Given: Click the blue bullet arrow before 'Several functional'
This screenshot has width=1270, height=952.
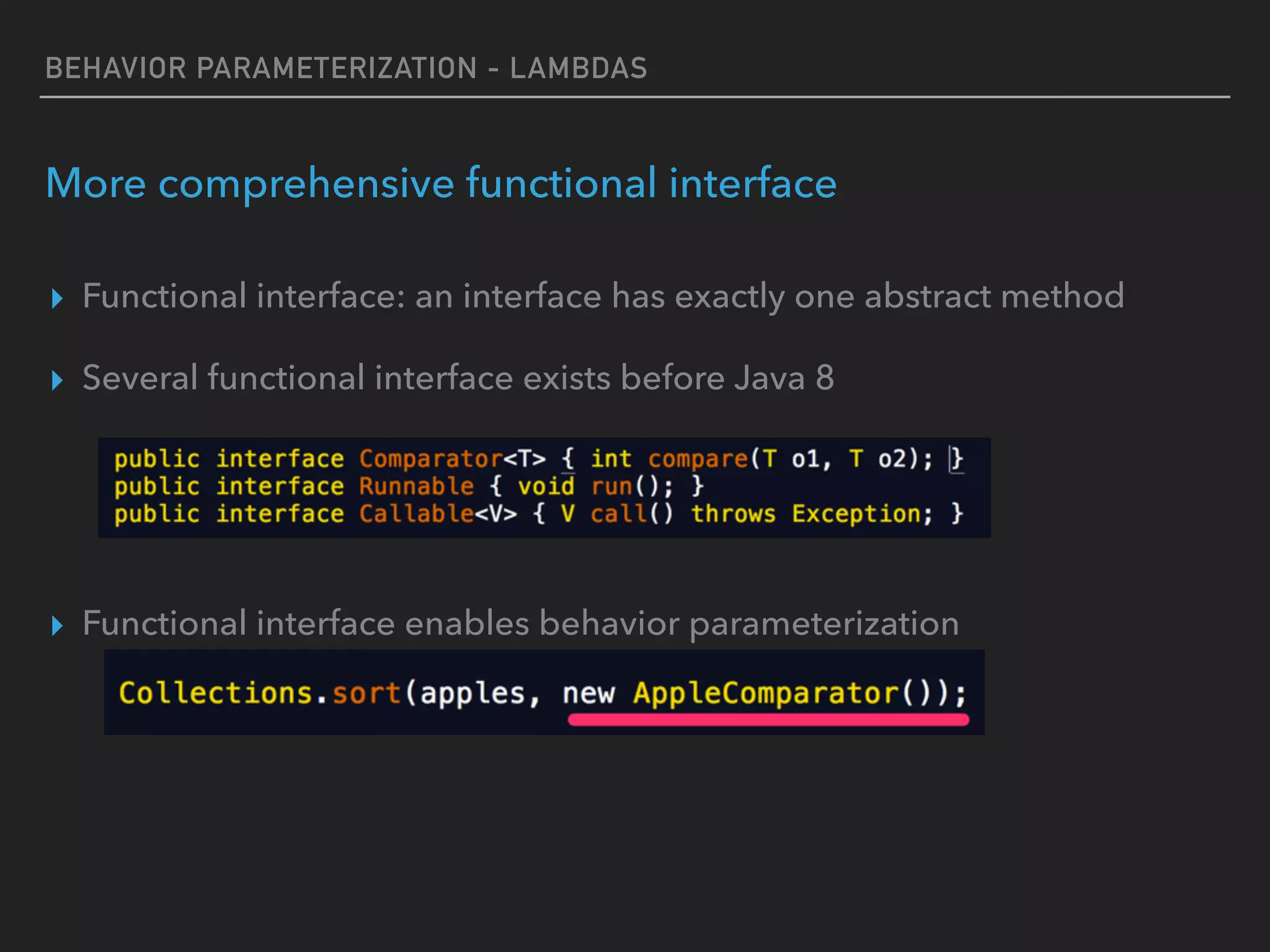Looking at the screenshot, I should click(x=58, y=381).
